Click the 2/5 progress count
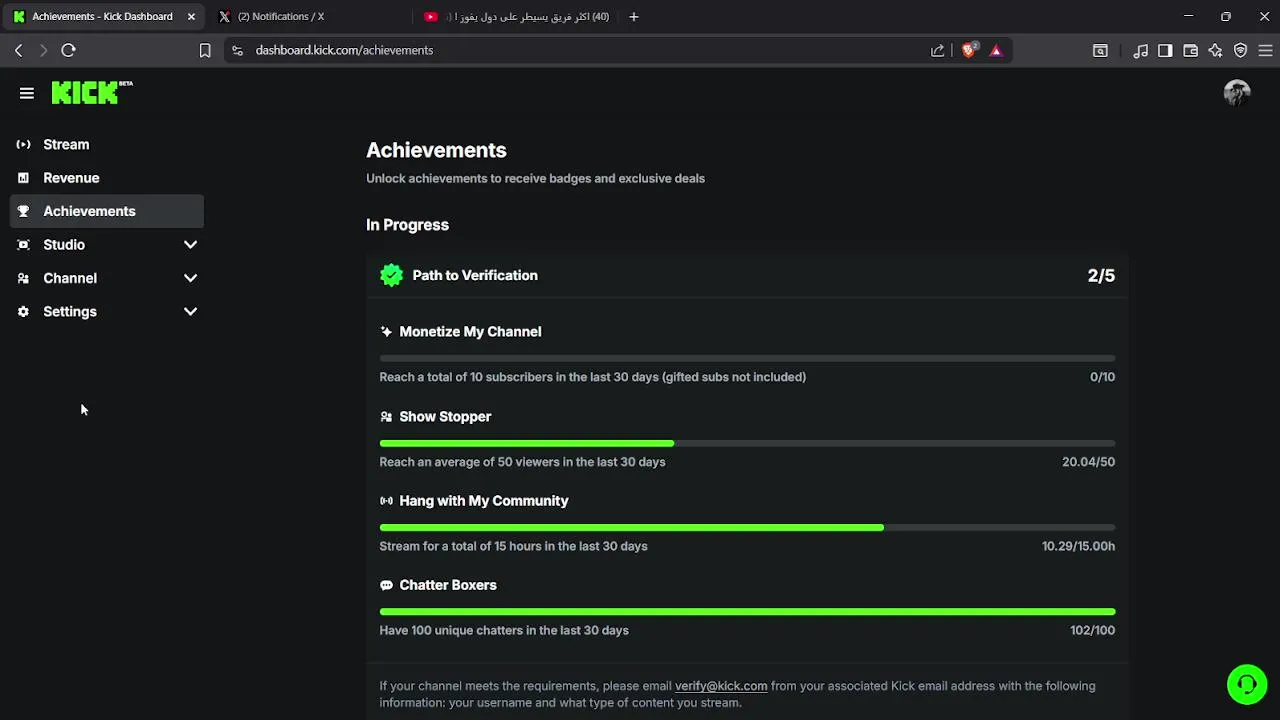This screenshot has width=1280, height=720. point(1101,275)
